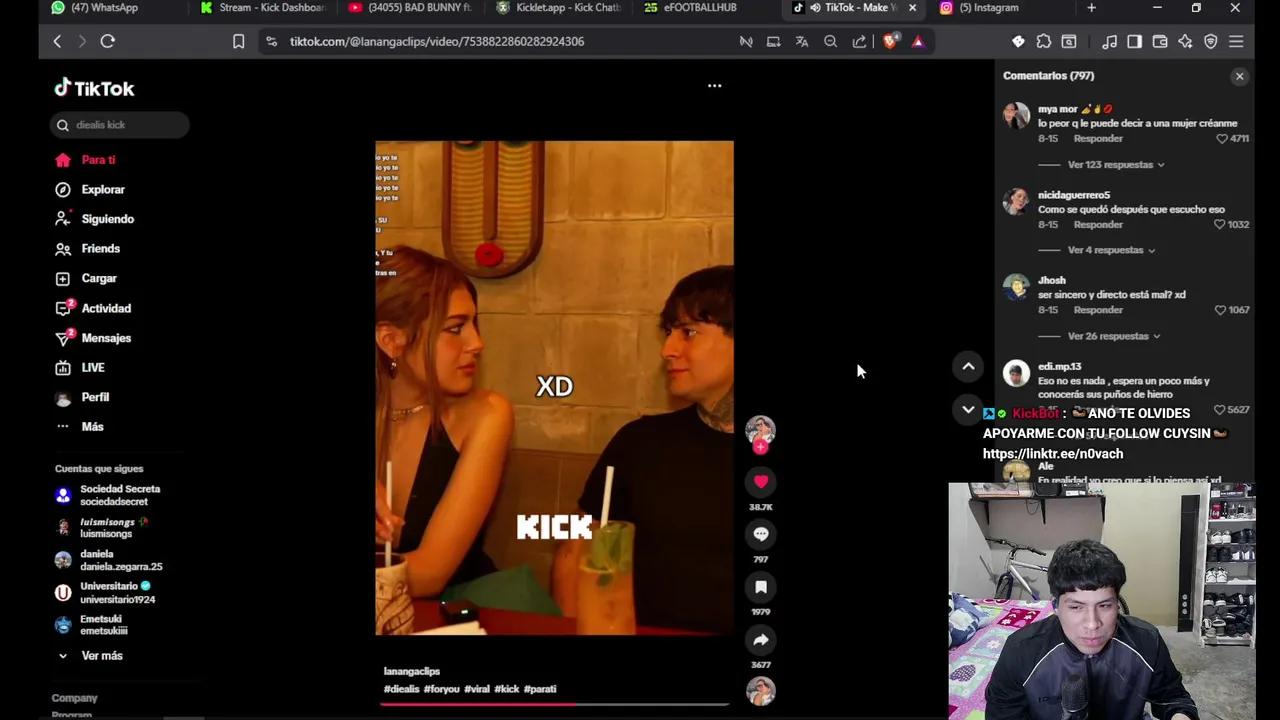Bookmark the video to favorites

(x=761, y=587)
